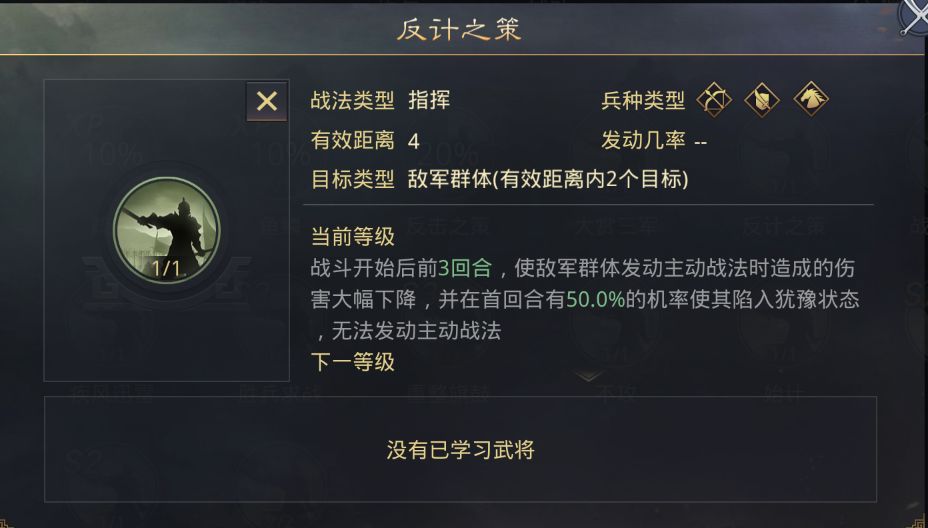Select the 当前等级 heading
This screenshot has width=928, height=528.
[352, 237]
